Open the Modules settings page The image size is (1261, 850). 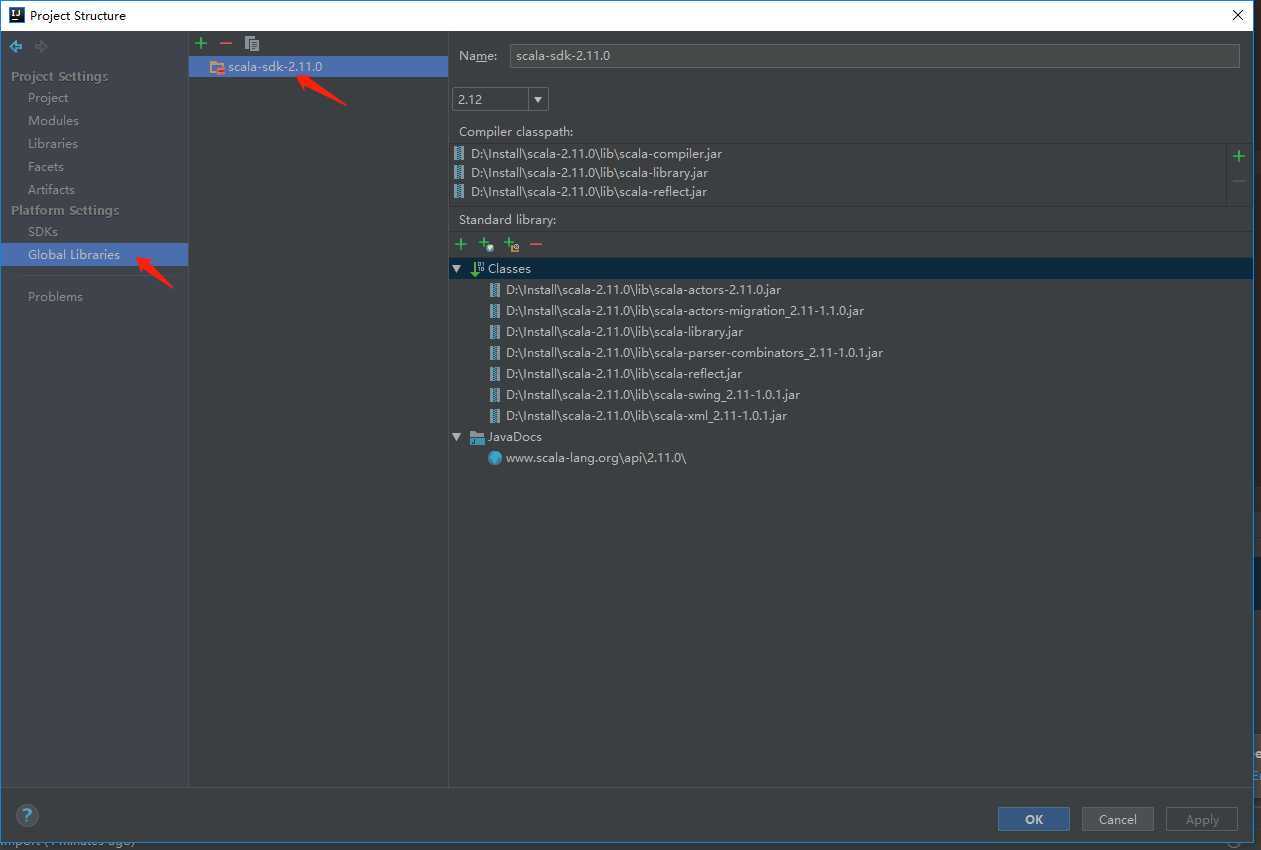coord(53,120)
